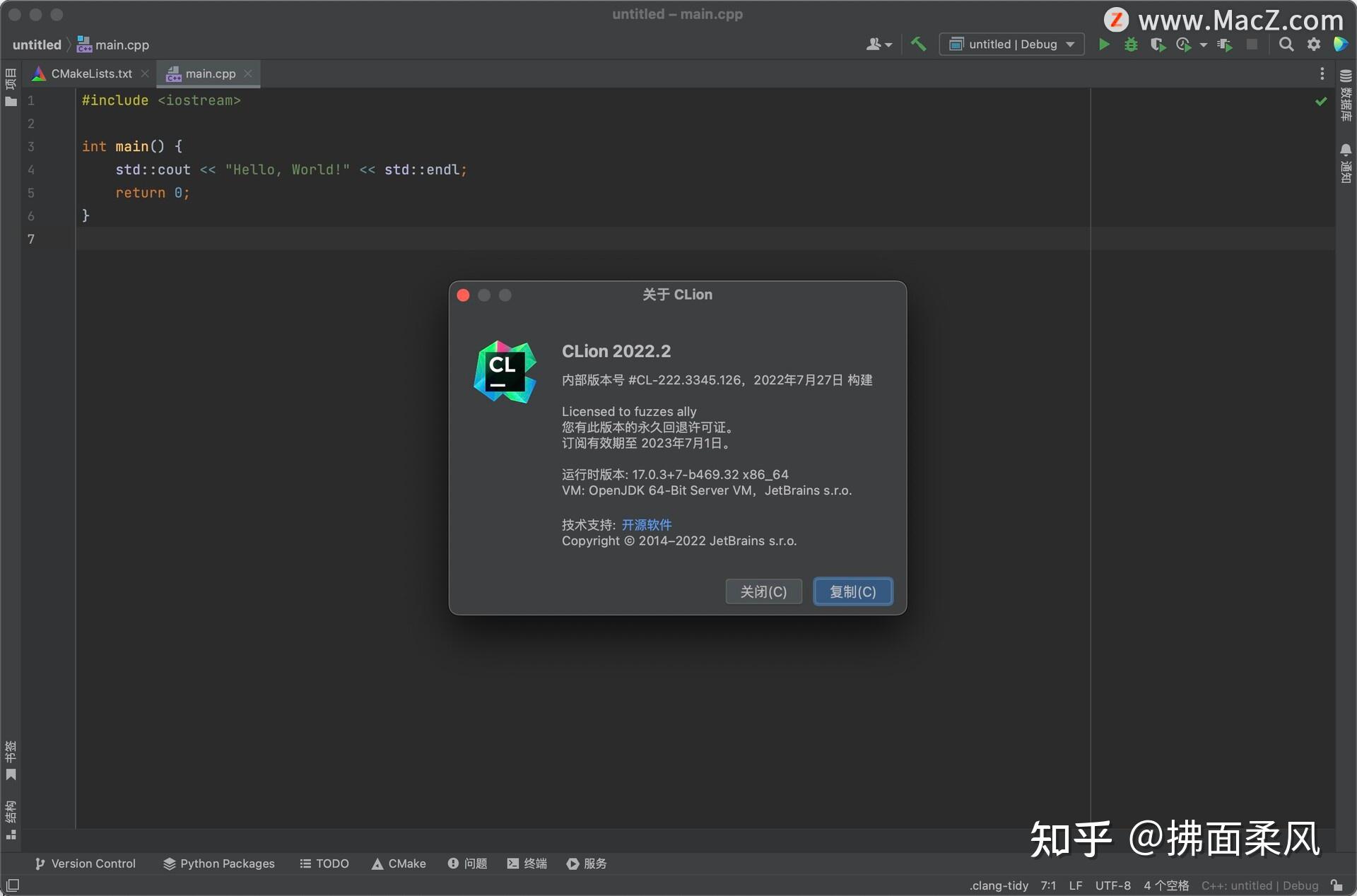Image resolution: width=1357 pixels, height=896 pixels.
Task: Click the grey Stop square icon
Action: coord(1252,45)
